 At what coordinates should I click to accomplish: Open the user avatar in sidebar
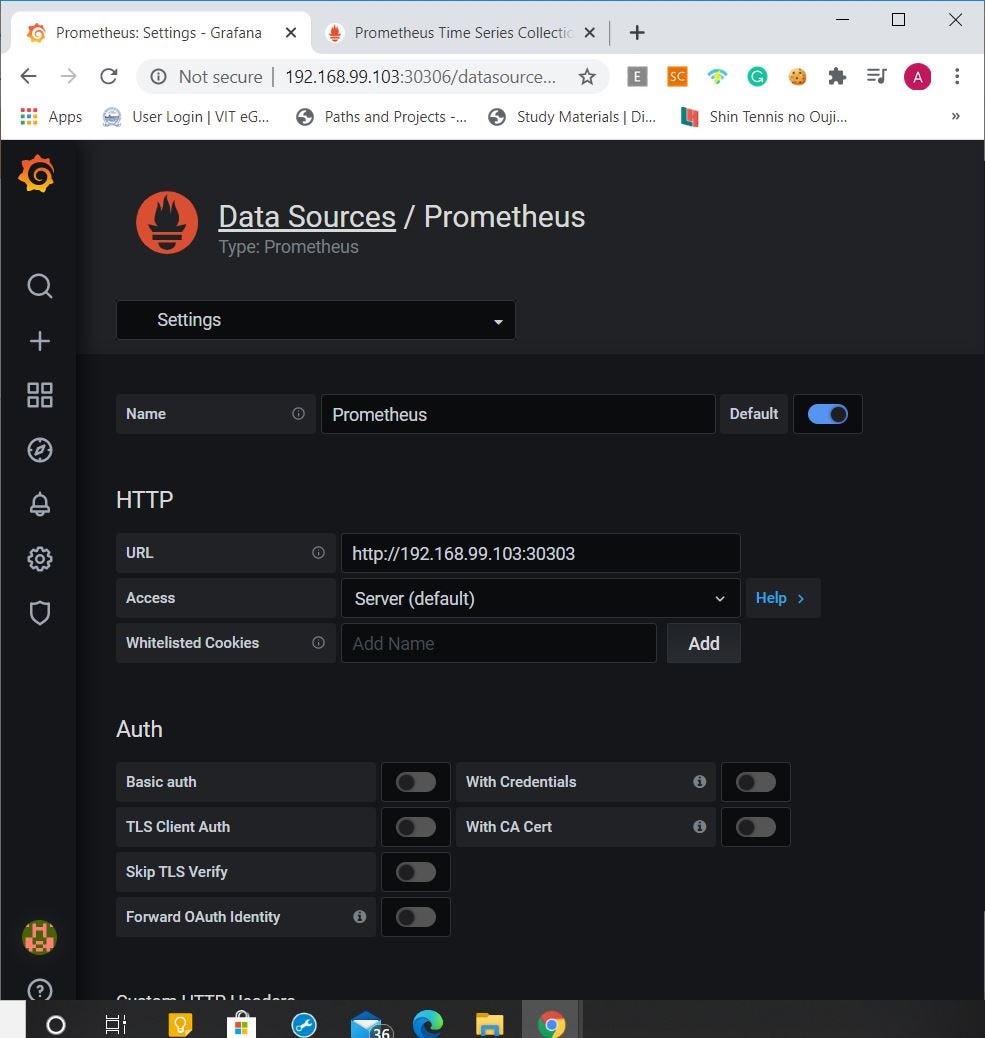pyautogui.click(x=40, y=937)
